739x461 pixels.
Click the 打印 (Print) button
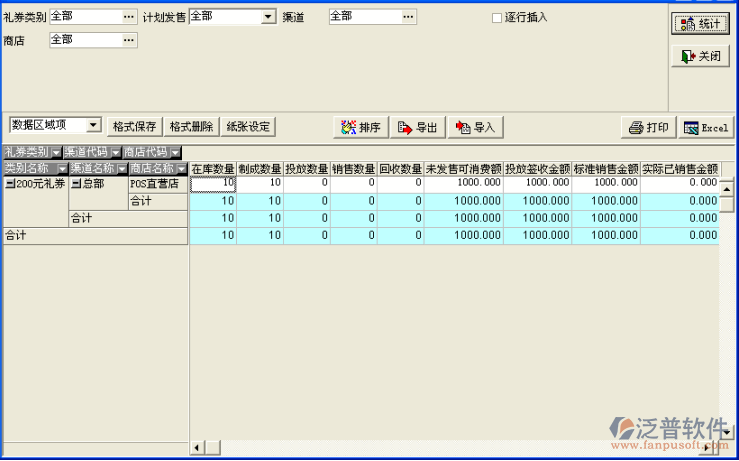[648, 127]
